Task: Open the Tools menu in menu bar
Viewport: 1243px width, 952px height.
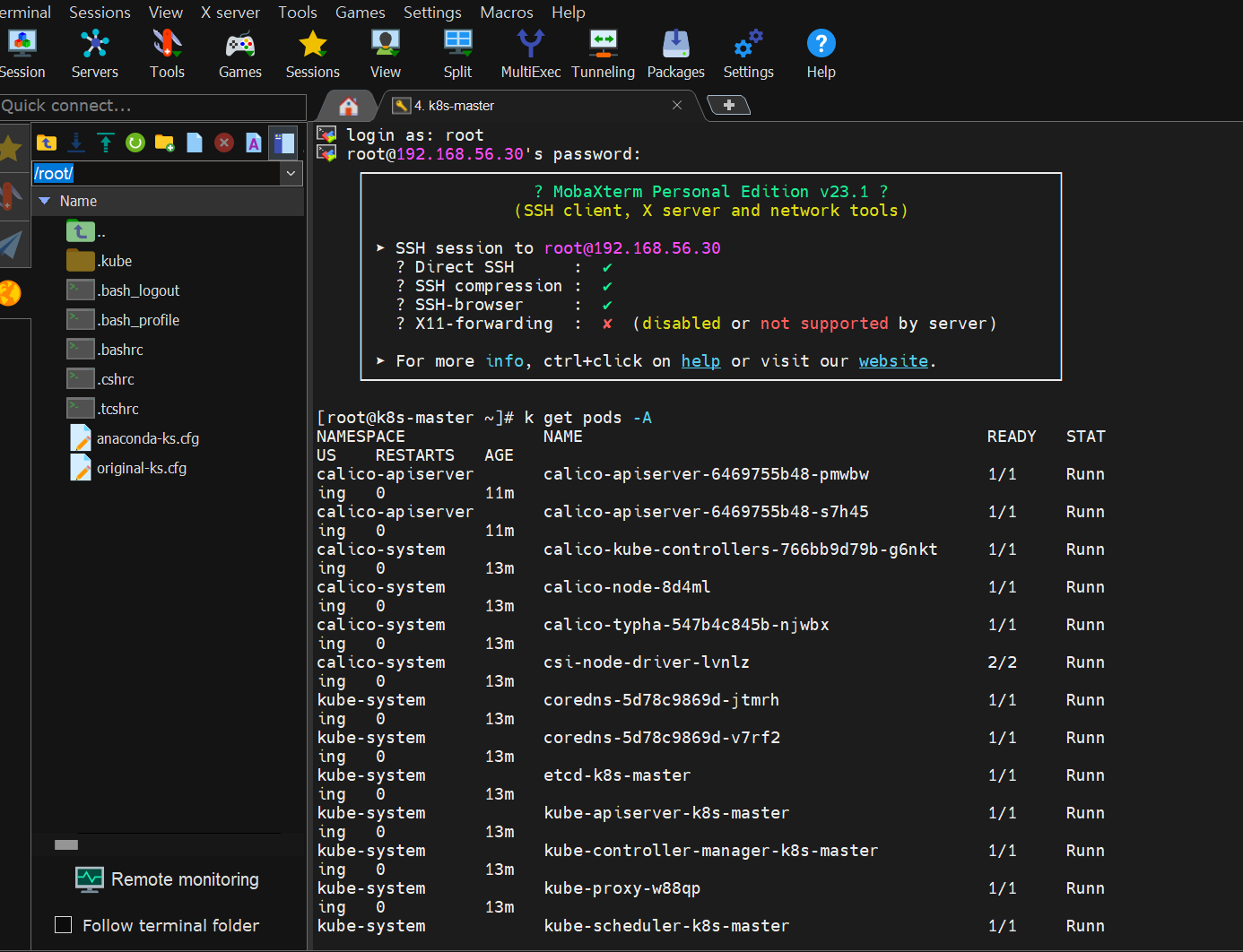Action: 298,12
